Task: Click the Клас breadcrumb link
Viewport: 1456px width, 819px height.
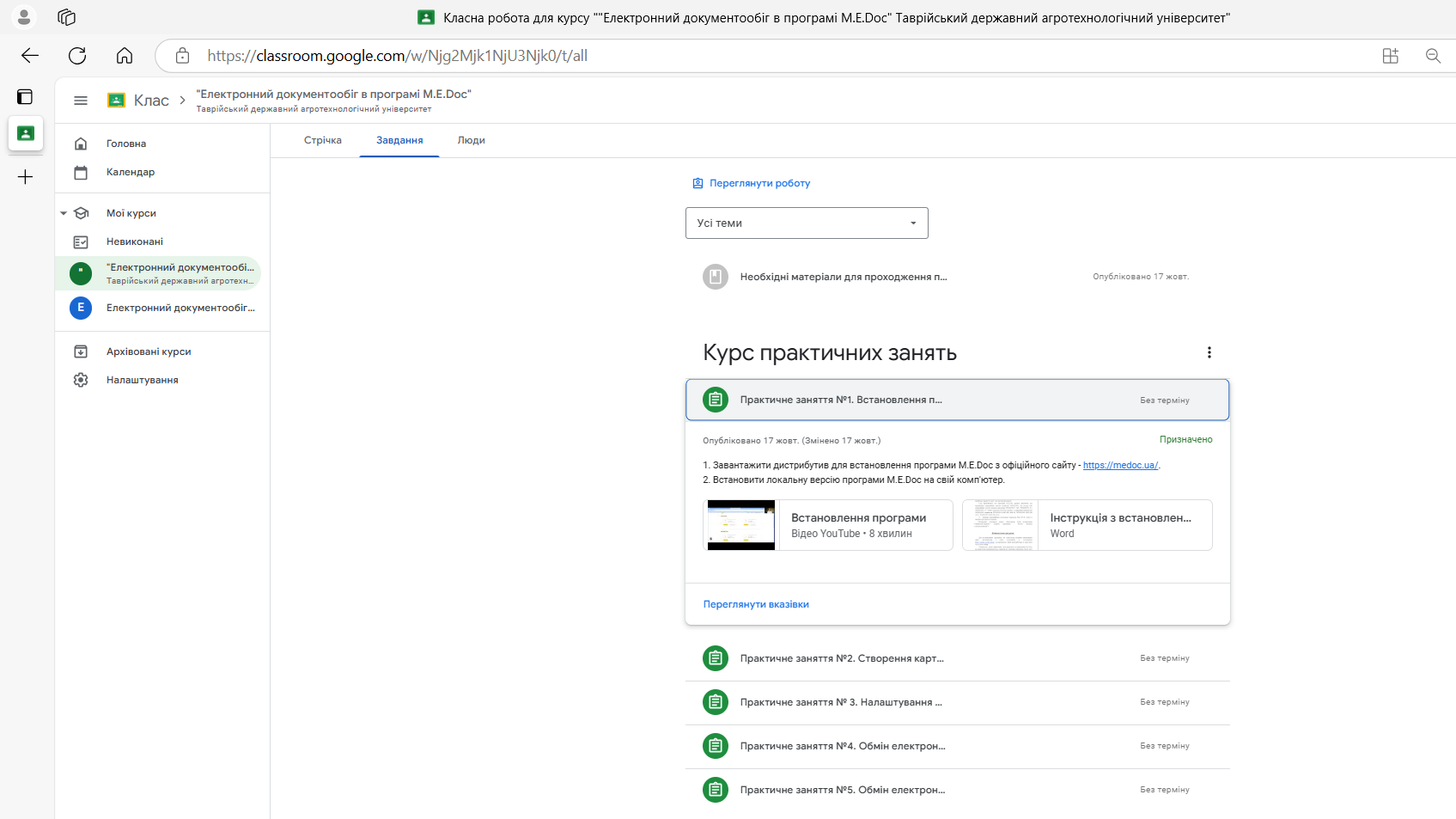Action: point(151,101)
